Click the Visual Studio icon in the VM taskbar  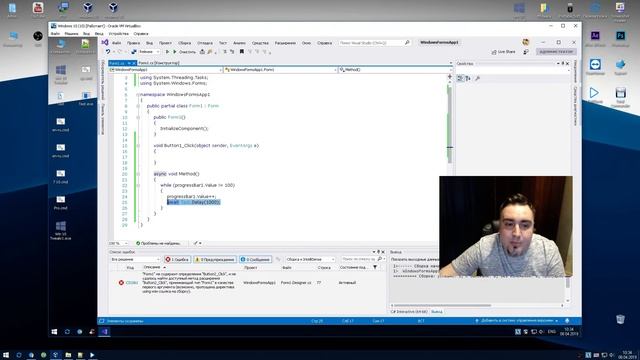click(x=104, y=331)
